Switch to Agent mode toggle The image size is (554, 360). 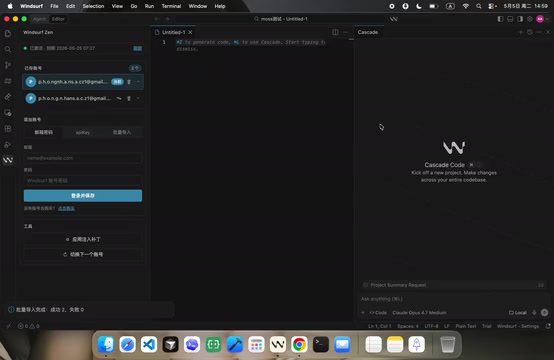pyautogui.click(x=39, y=19)
